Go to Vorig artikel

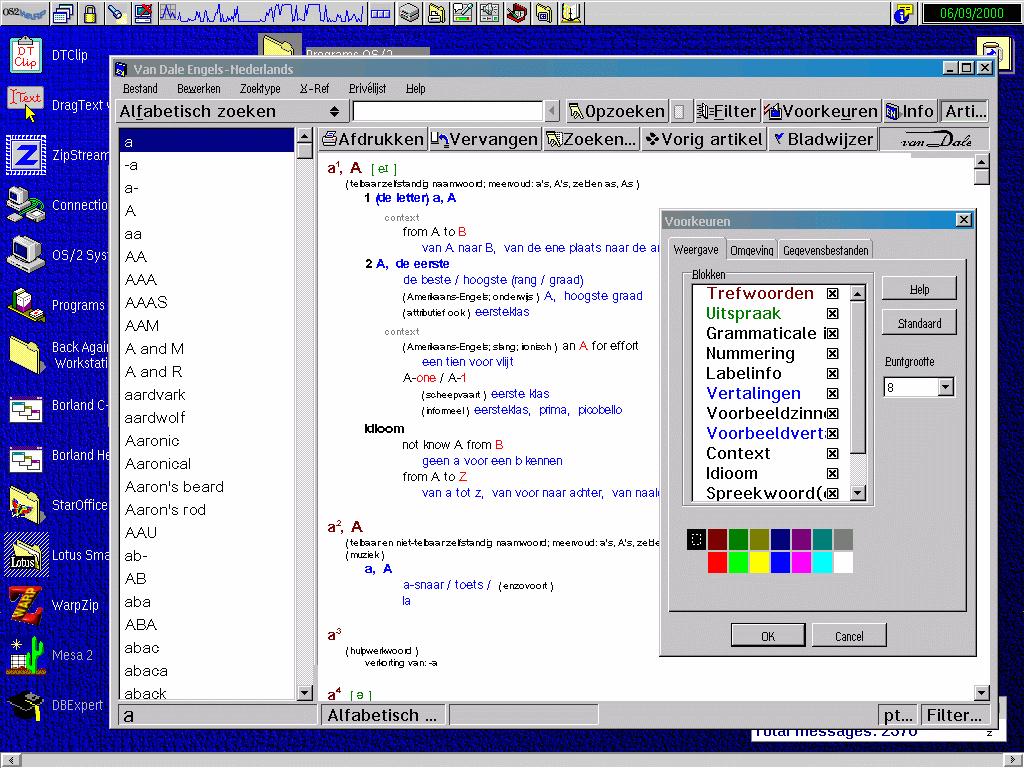coord(703,139)
